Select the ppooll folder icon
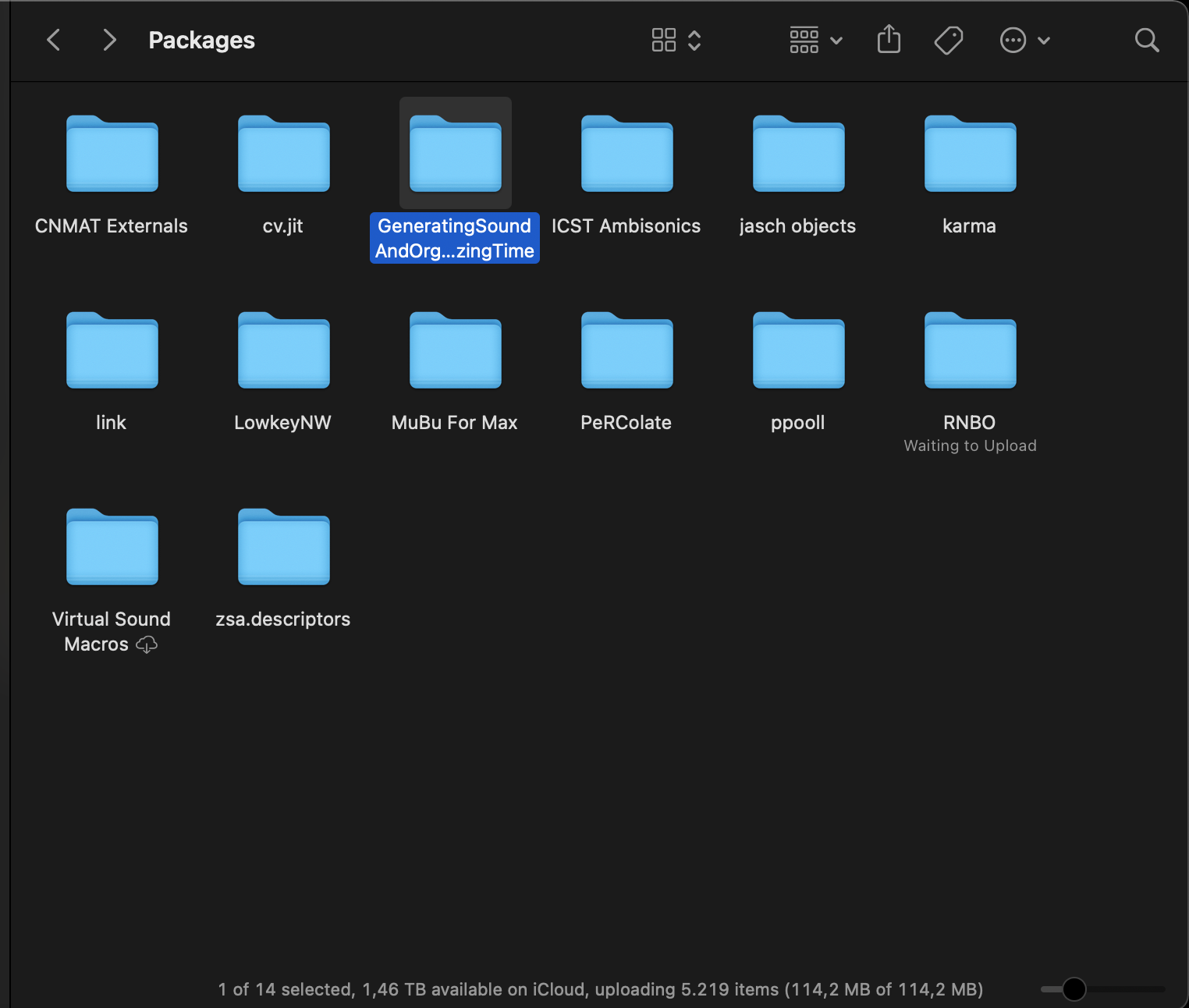Viewport: 1189px width, 1008px height. click(799, 350)
